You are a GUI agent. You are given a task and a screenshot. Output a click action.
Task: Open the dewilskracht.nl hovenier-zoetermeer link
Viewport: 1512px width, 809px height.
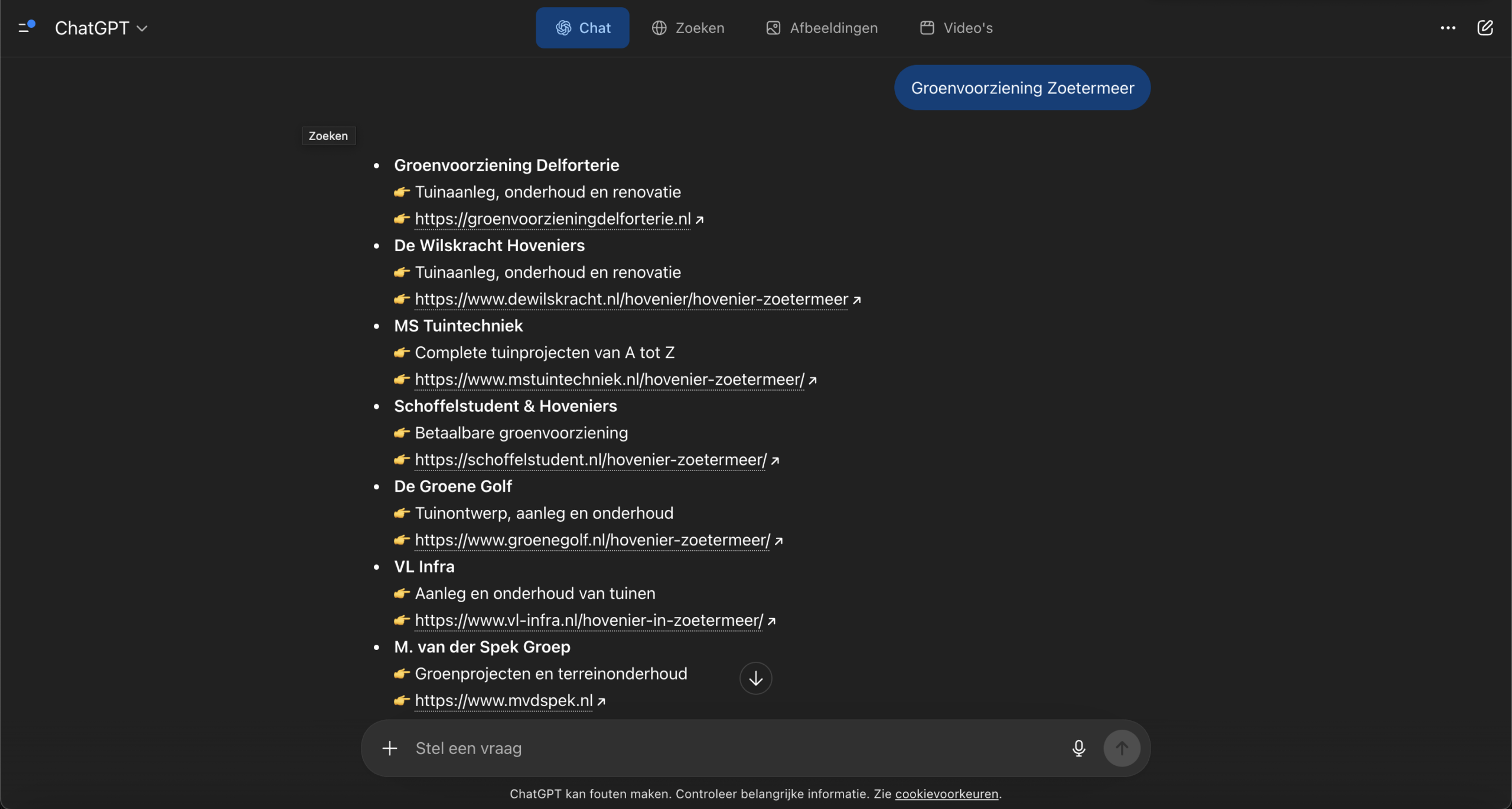pyautogui.click(x=631, y=299)
